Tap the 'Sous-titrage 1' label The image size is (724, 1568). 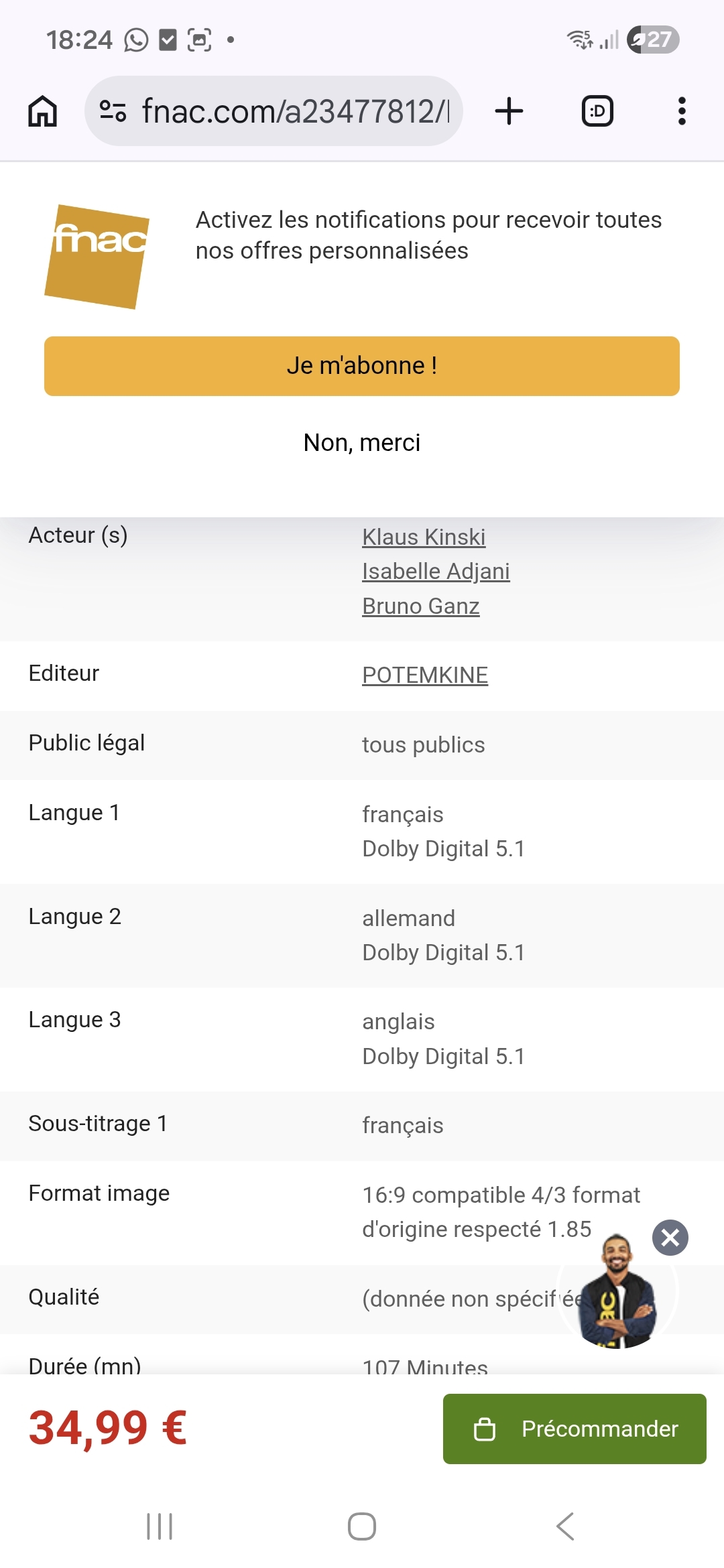pyautogui.click(x=98, y=1123)
